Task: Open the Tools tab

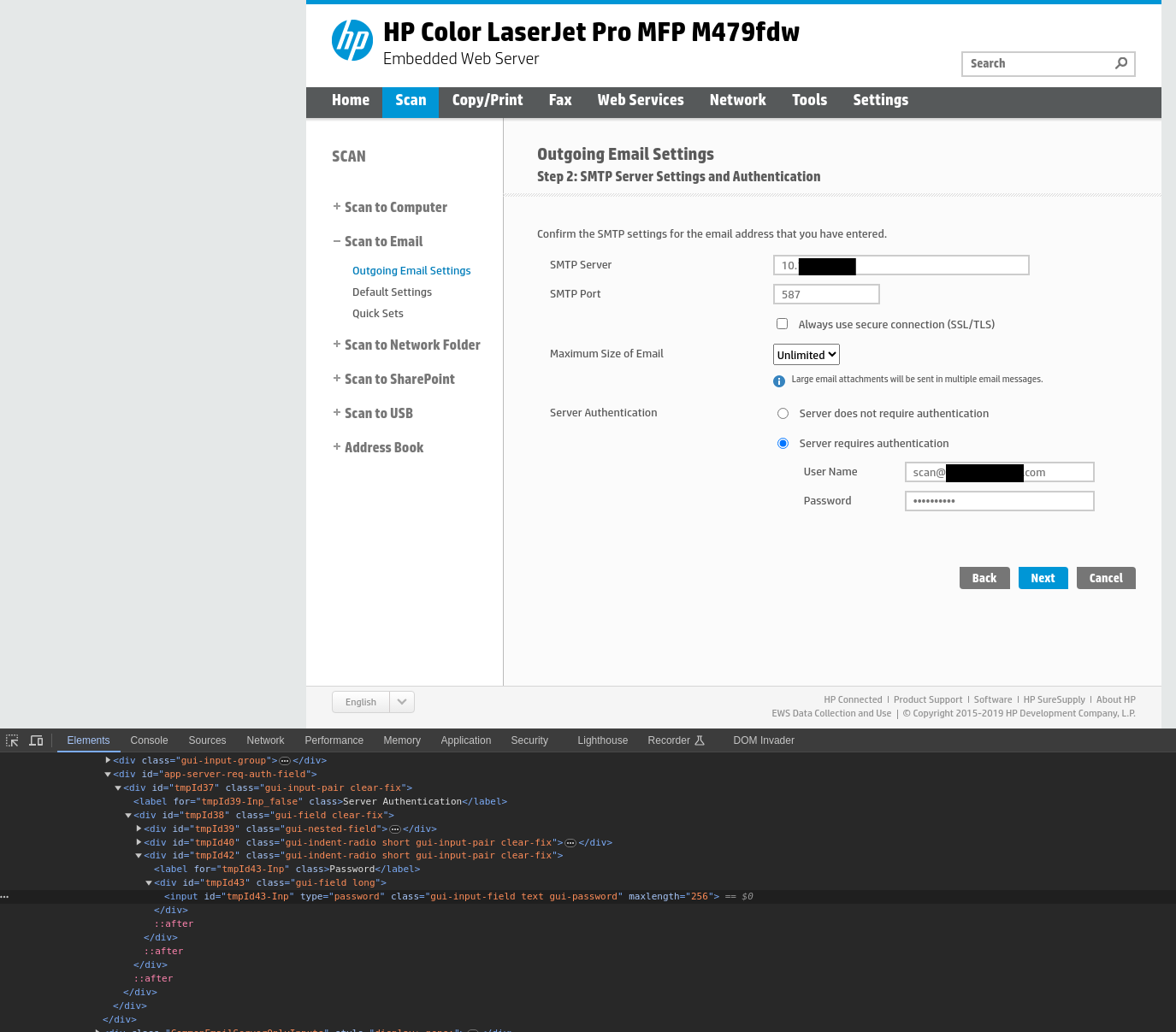Action: pyautogui.click(x=809, y=100)
